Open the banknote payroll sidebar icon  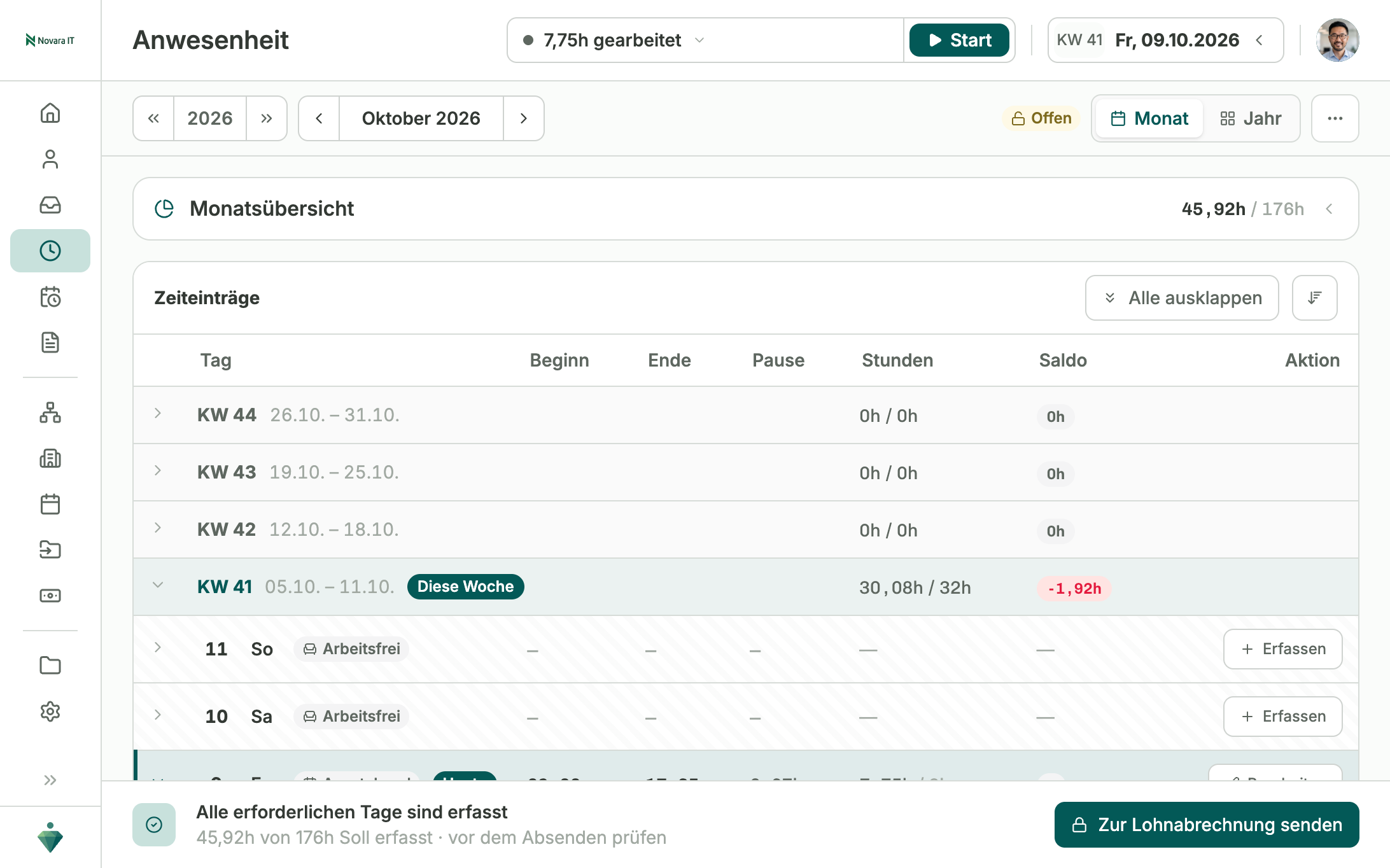point(50,596)
